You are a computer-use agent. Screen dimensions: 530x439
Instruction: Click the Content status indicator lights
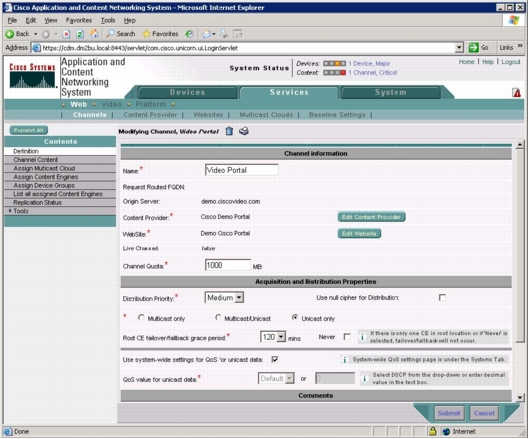point(334,73)
